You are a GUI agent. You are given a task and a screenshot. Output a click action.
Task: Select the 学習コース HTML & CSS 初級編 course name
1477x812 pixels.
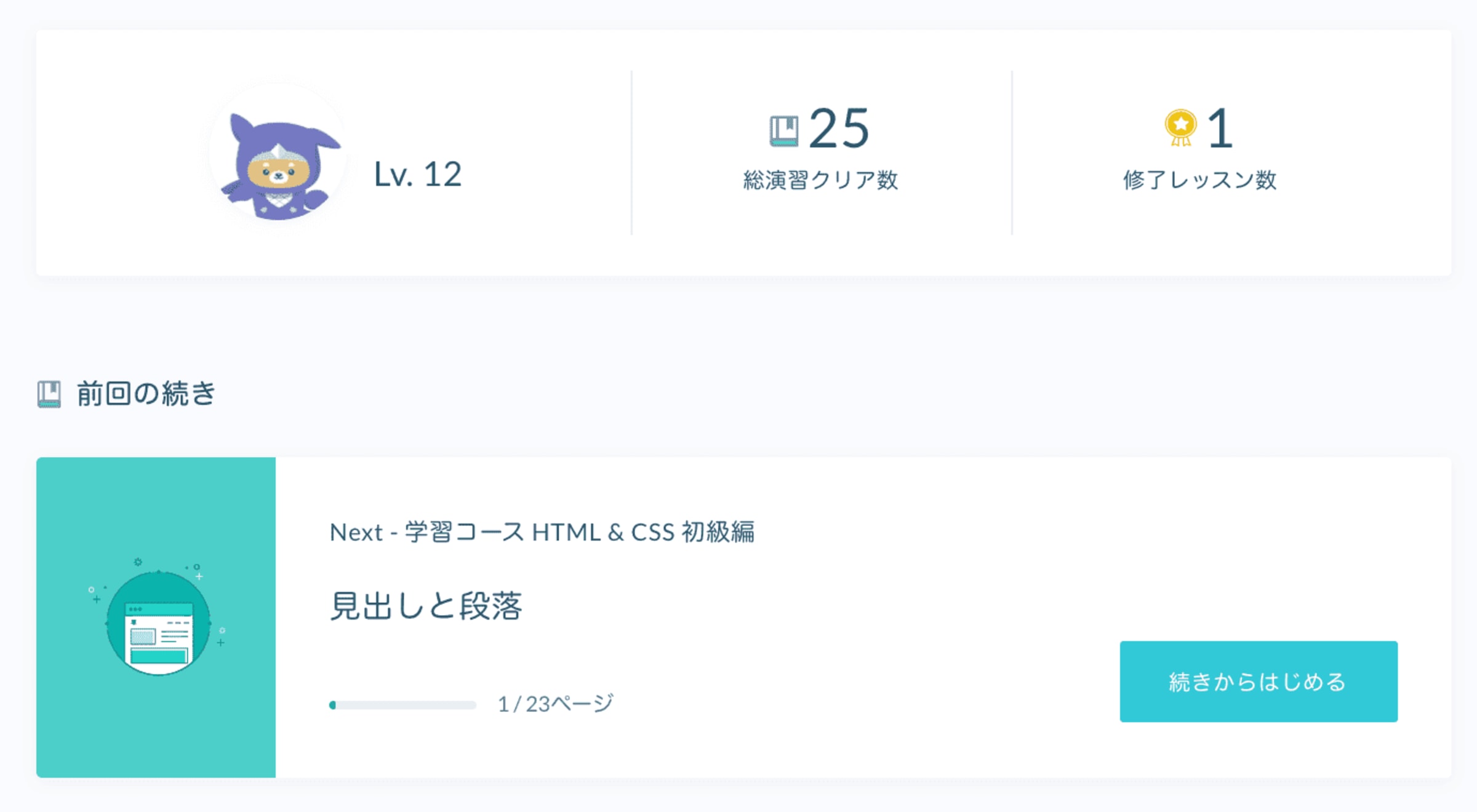point(578,532)
